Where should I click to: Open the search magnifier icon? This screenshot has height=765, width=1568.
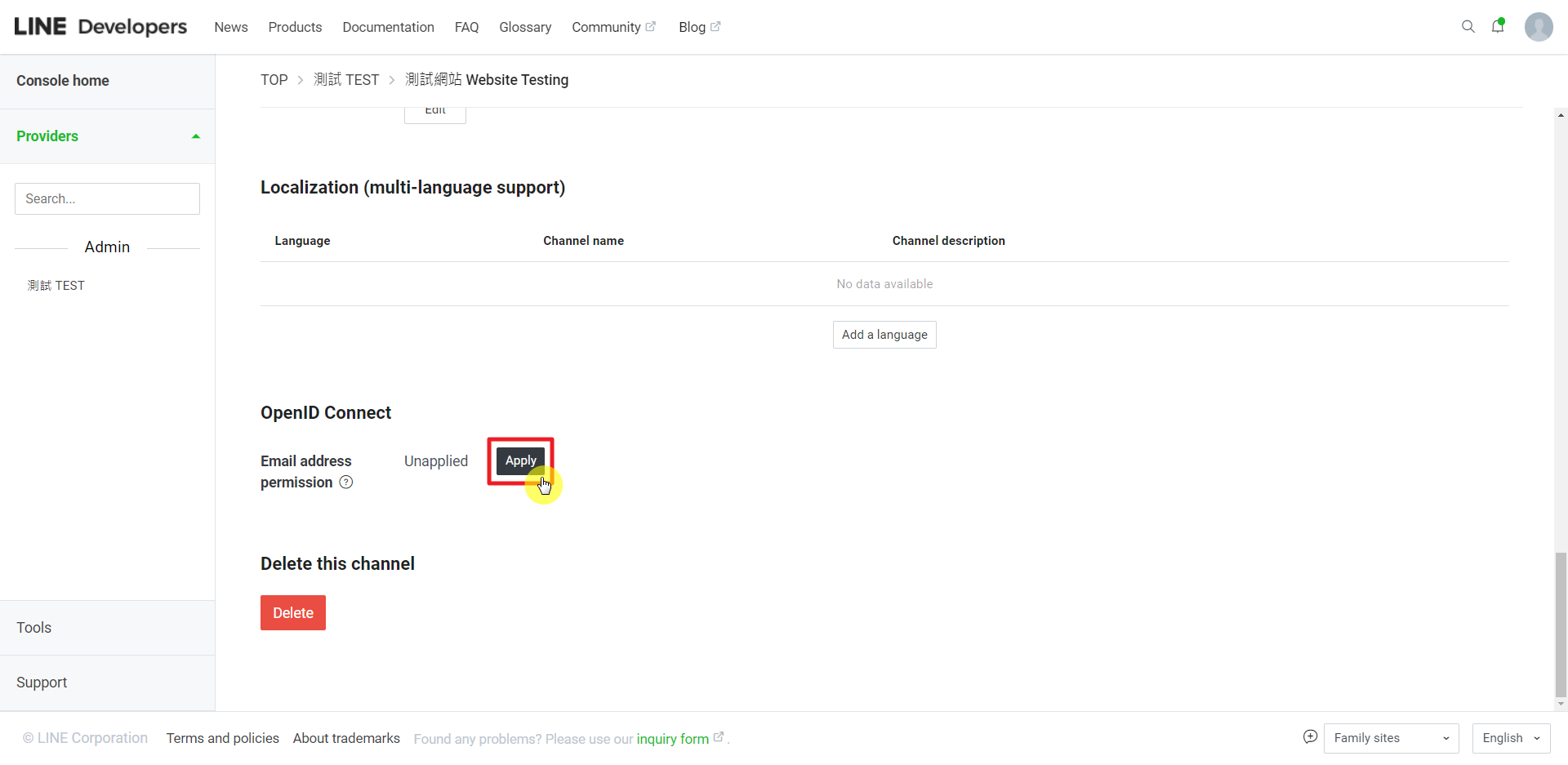pyautogui.click(x=1468, y=27)
